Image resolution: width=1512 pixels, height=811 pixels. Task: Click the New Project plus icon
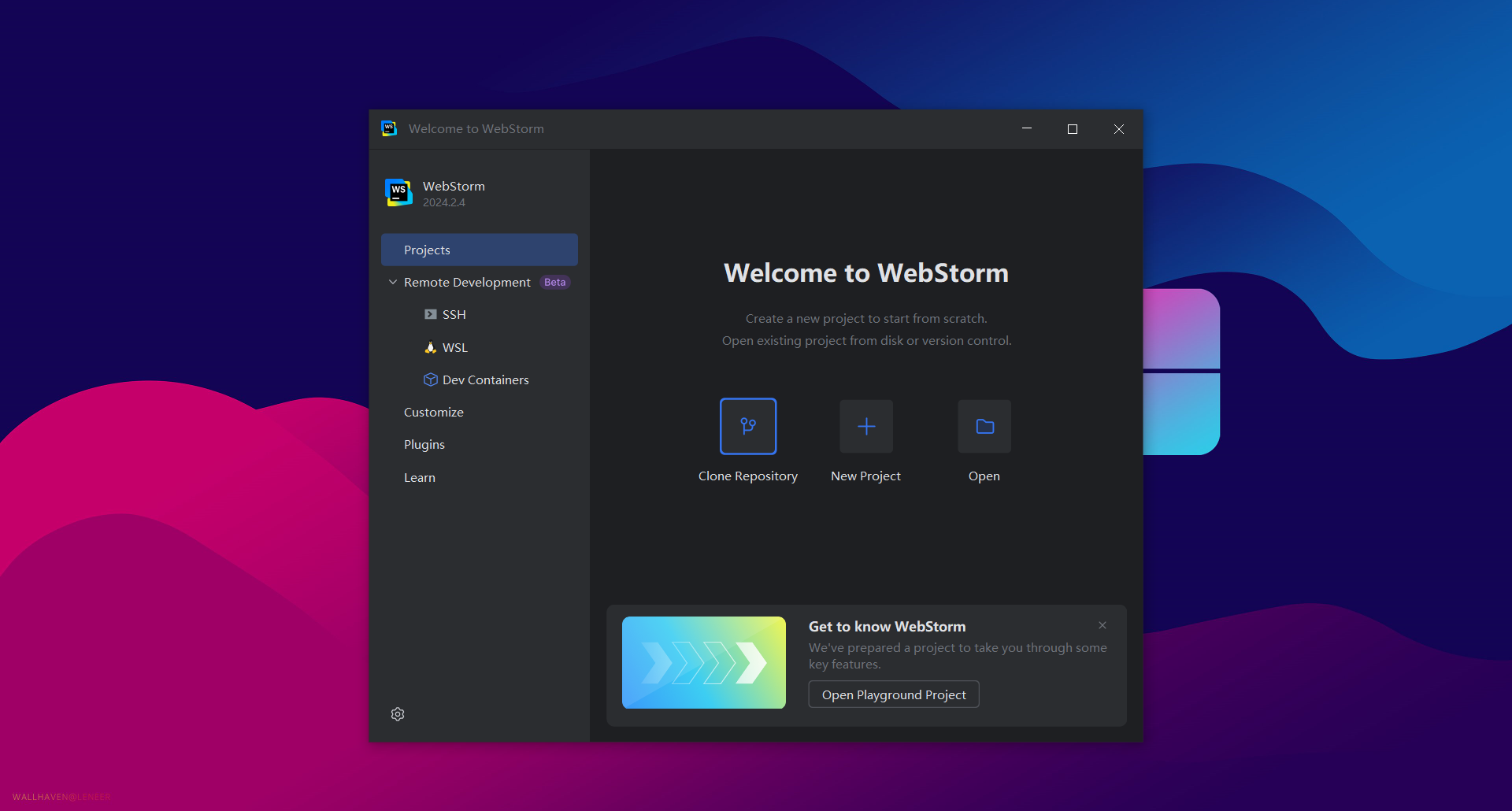pyautogui.click(x=866, y=426)
